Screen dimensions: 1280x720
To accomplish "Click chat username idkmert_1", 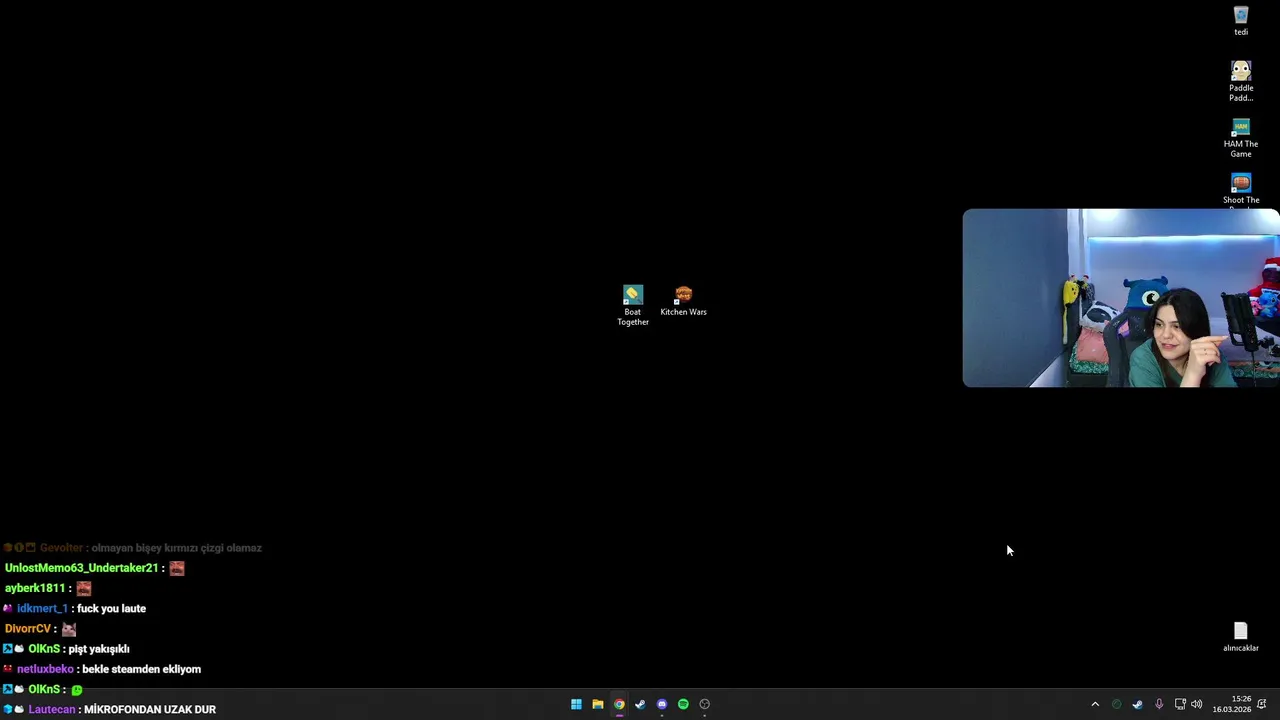I will pyautogui.click(x=42, y=608).
